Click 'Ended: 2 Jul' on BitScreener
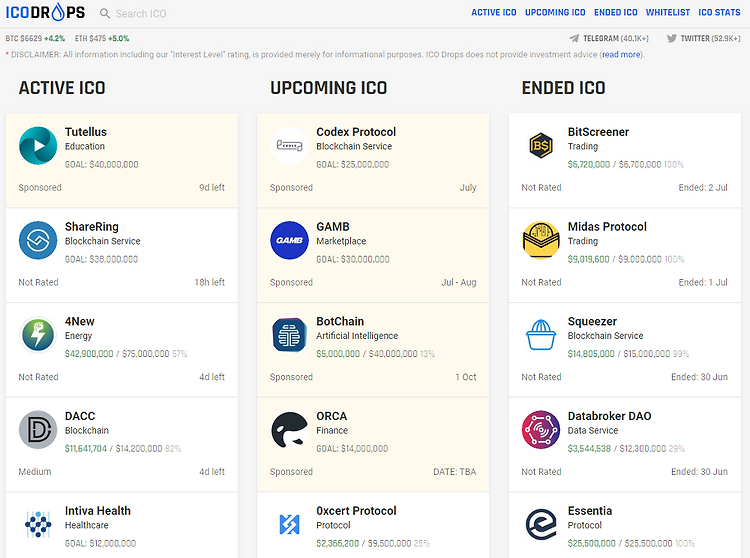The height and width of the screenshot is (558, 750). point(703,187)
